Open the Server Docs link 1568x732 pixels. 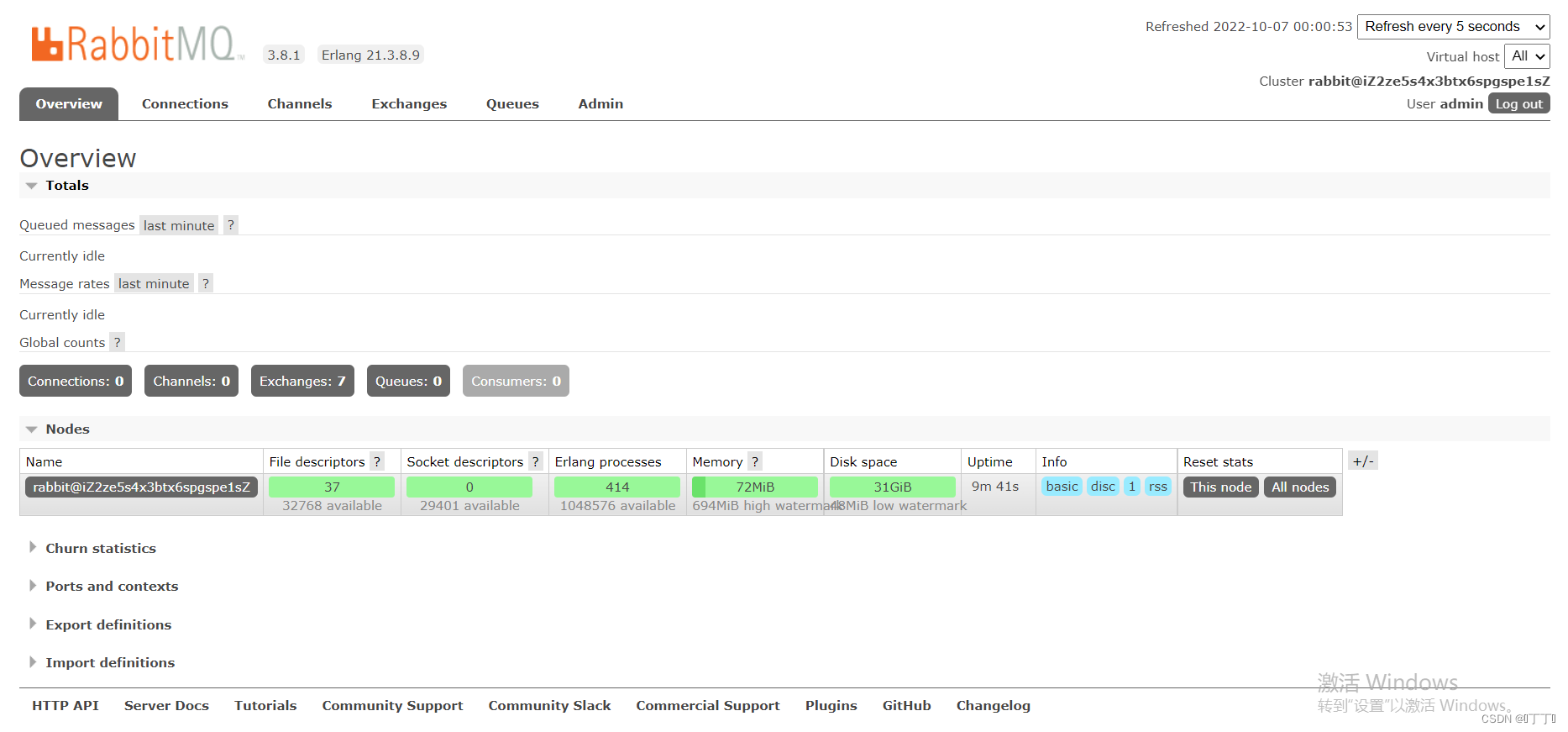(x=166, y=706)
